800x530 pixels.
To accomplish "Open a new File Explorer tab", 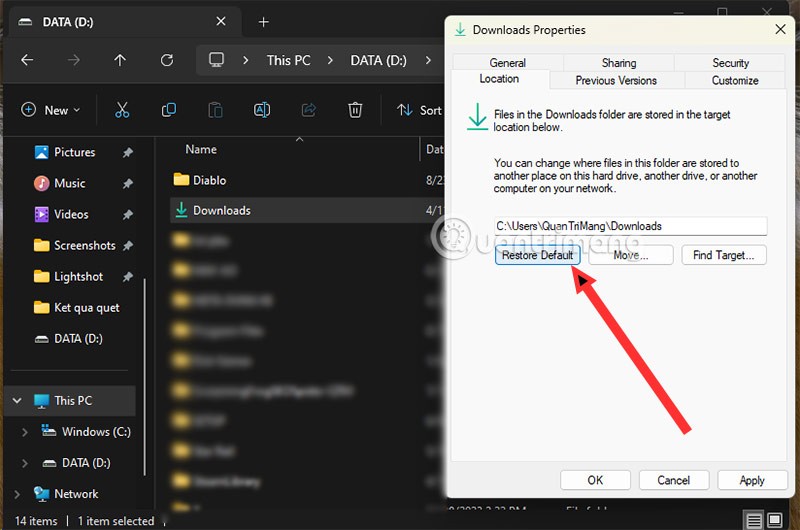I will 264,21.
